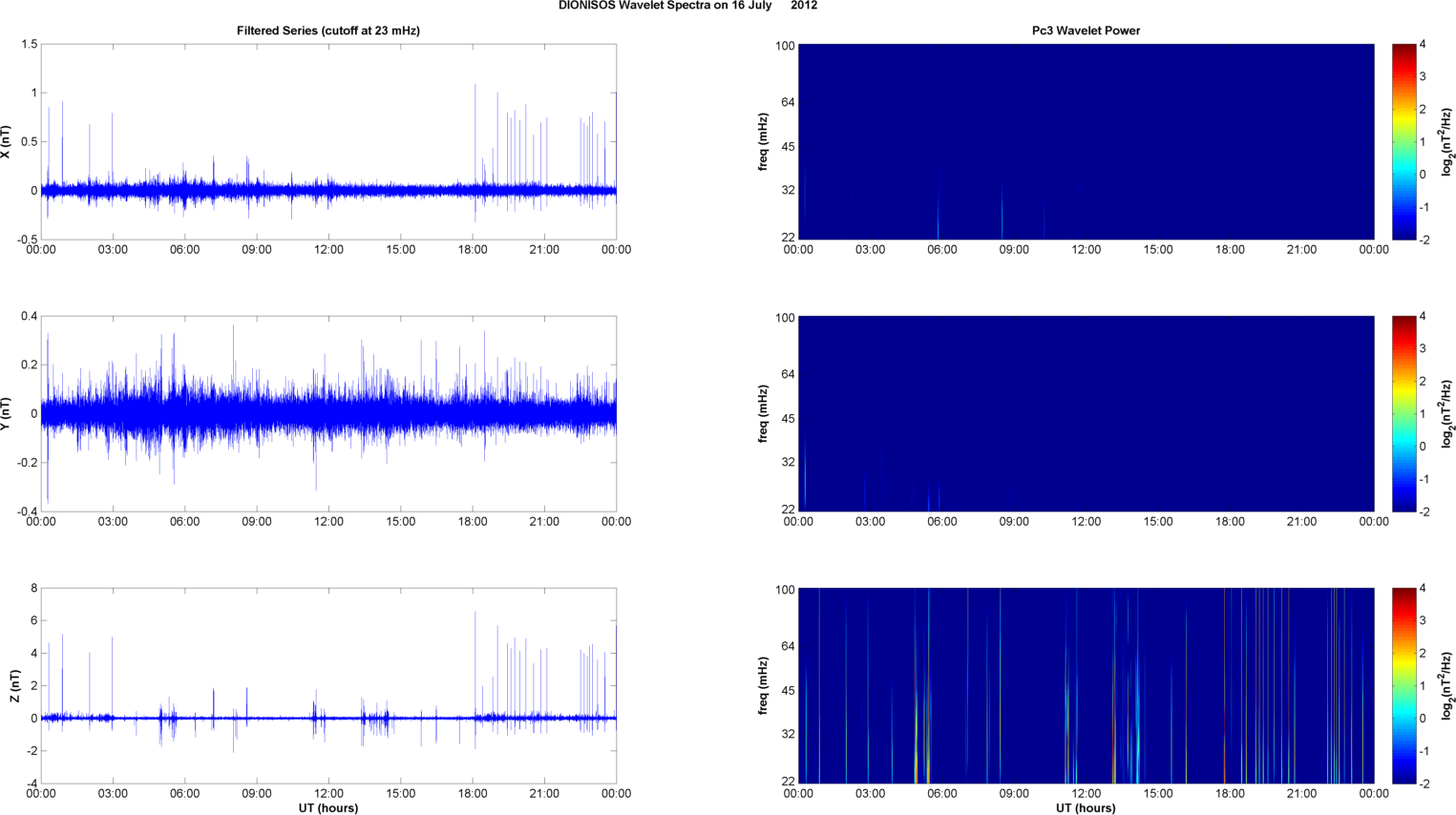The width and height of the screenshot is (1456, 815).
Task: Select the 'X (nT)' y-axis label
Action: click(6, 142)
